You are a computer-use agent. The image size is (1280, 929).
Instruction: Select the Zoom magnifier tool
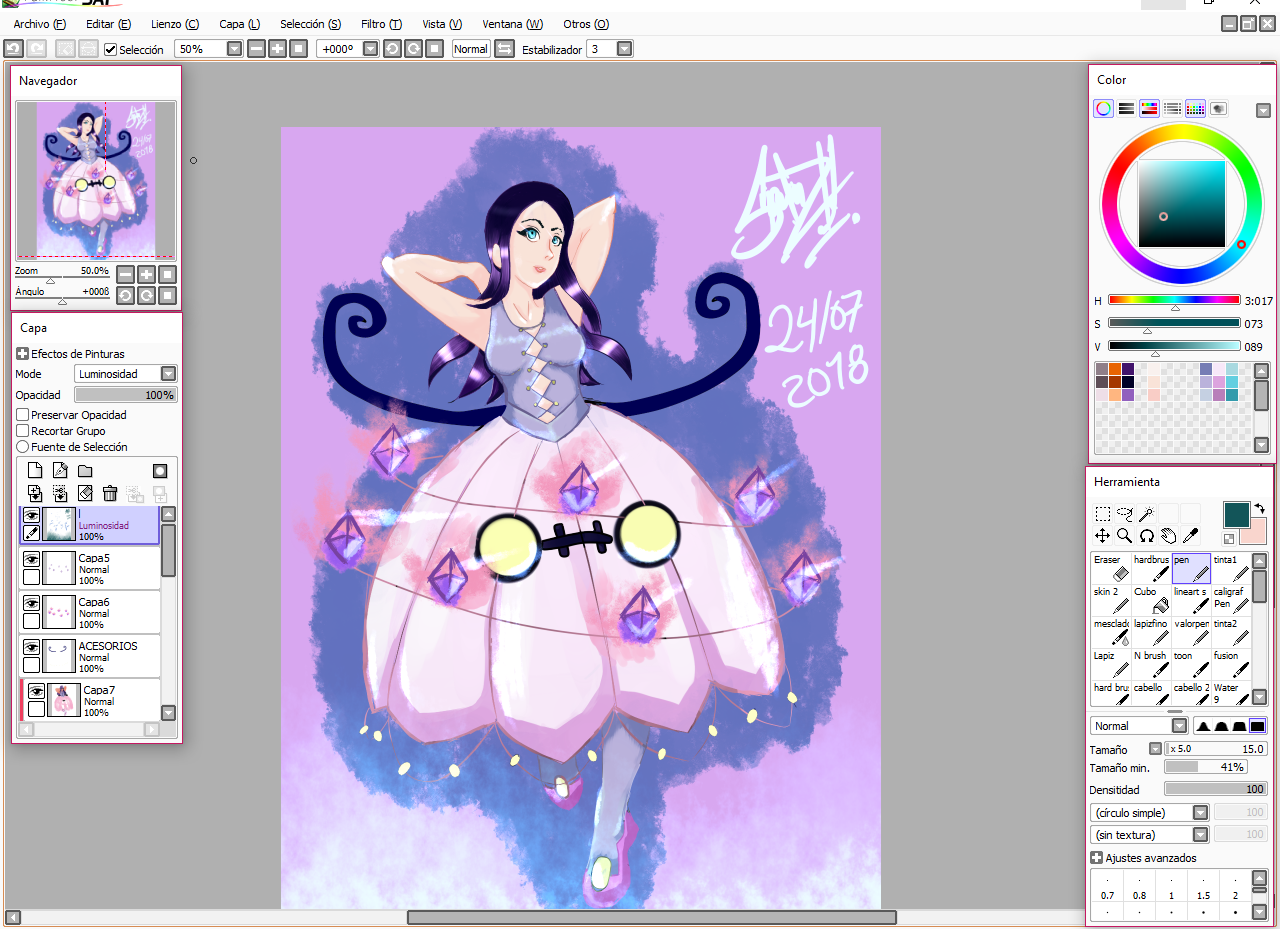point(1124,536)
